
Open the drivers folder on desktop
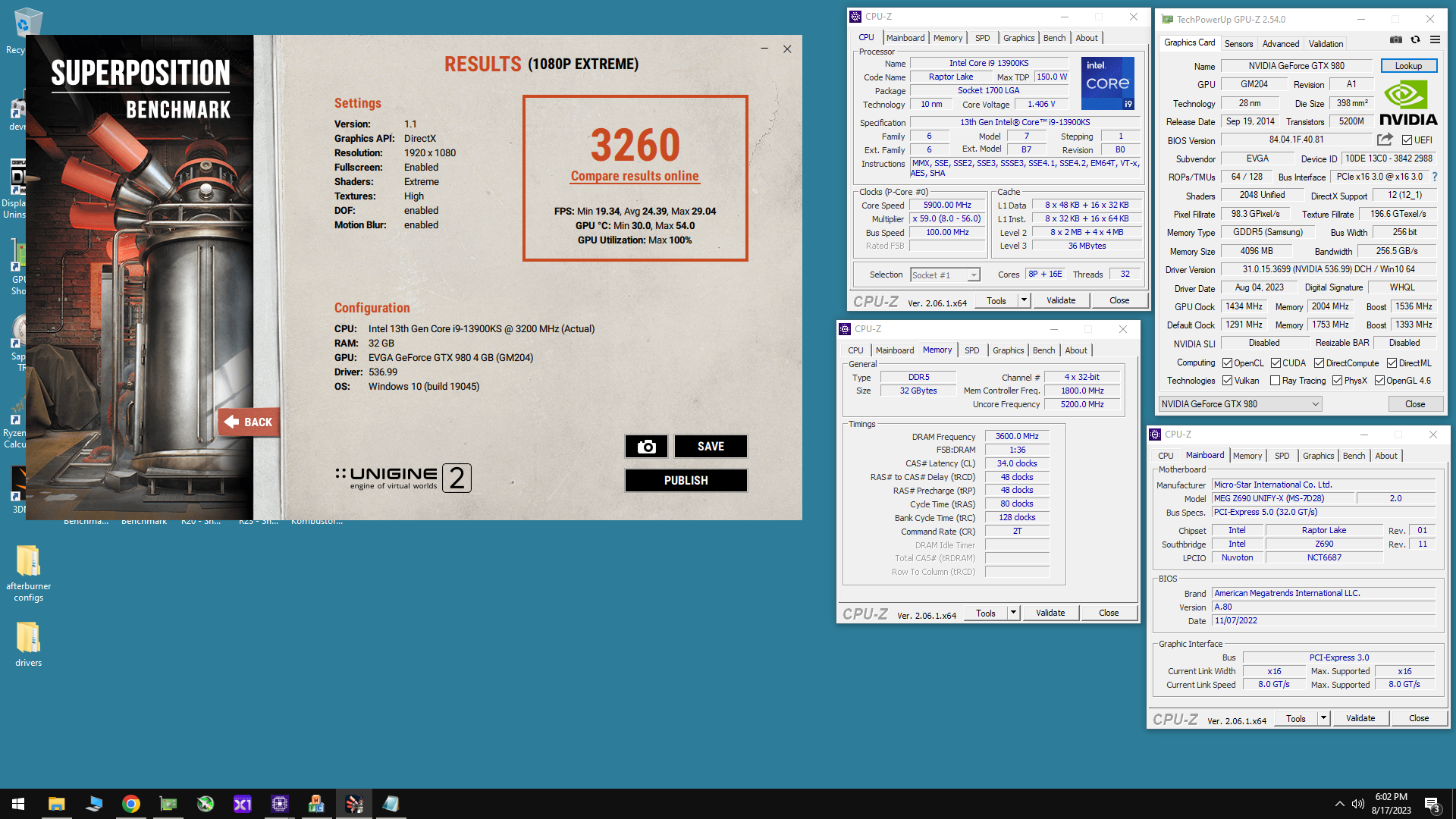pyautogui.click(x=28, y=645)
